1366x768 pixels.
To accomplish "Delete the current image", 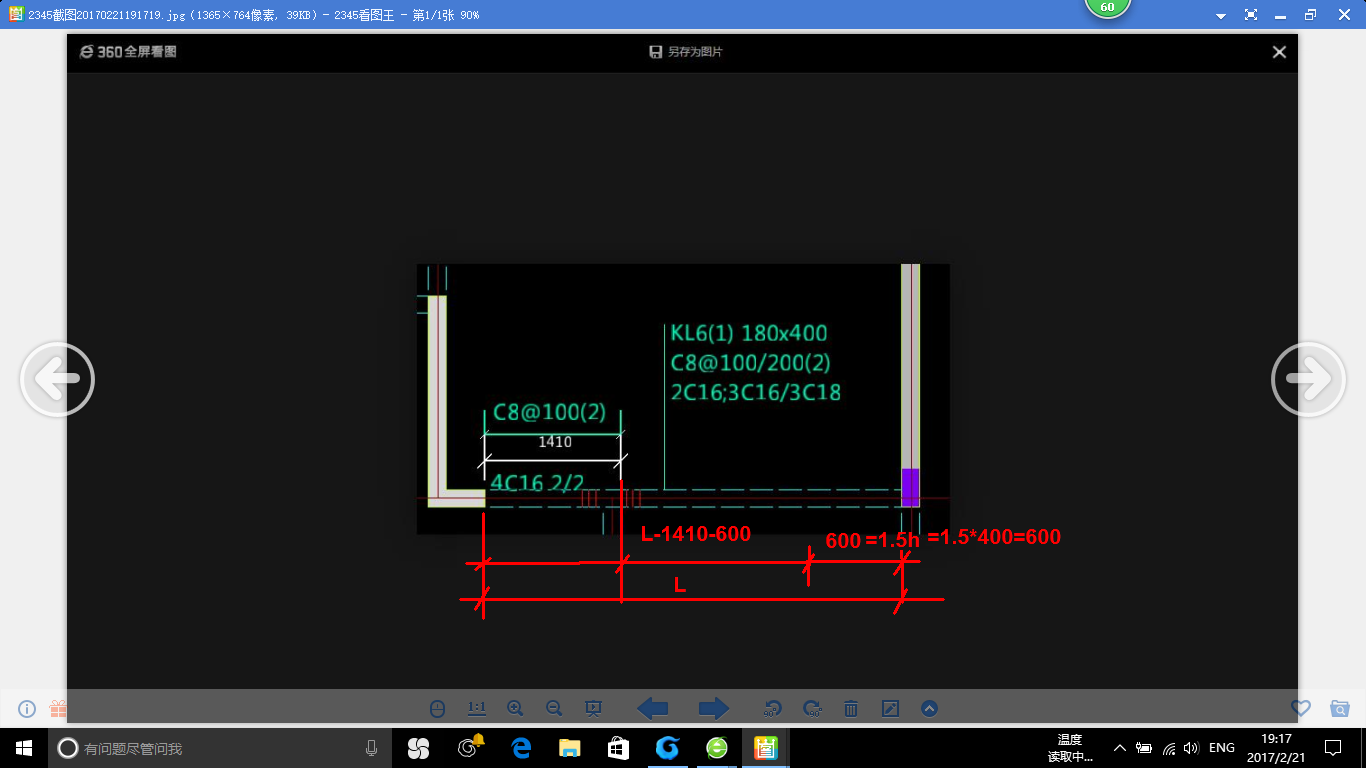I will tap(851, 709).
